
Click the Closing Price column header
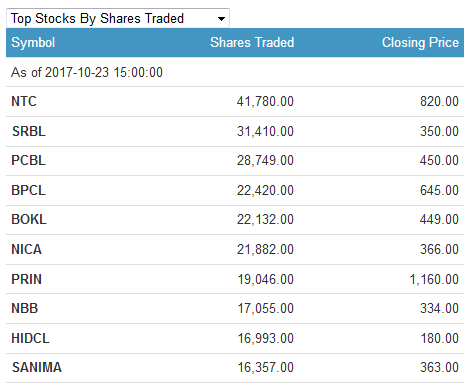[420, 43]
